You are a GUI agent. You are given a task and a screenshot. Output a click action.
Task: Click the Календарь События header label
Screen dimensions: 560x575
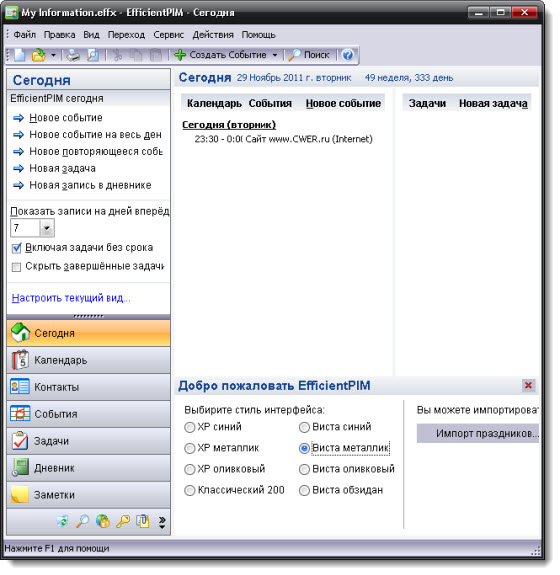[239, 103]
